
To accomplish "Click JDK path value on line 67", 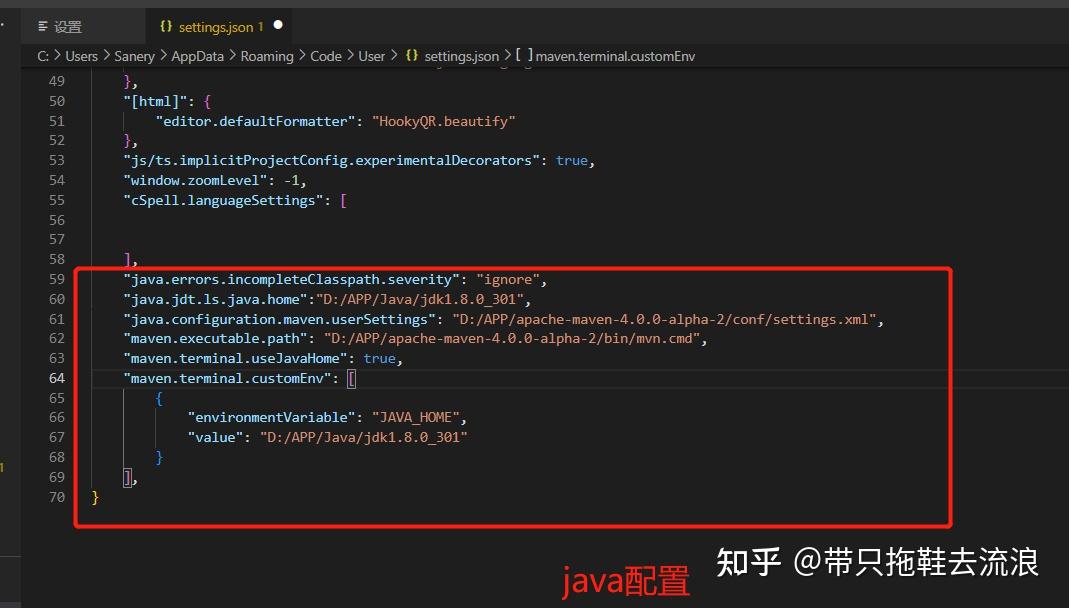I will (x=363, y=438).
